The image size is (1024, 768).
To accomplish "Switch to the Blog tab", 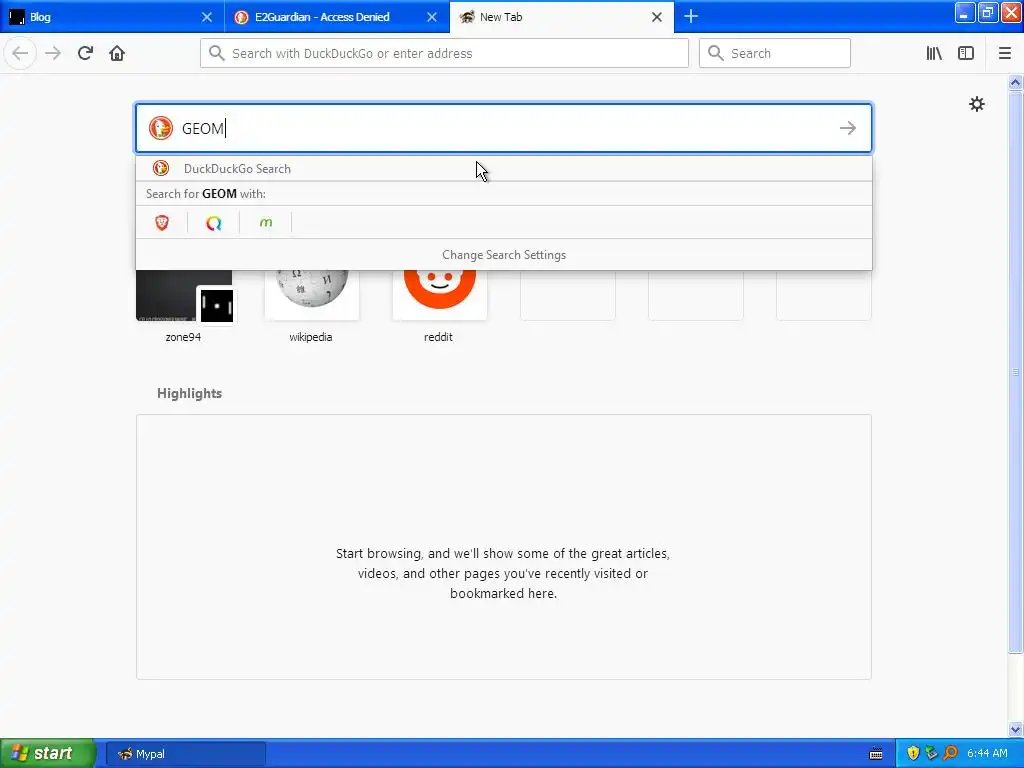I will [x=112, y=17].
